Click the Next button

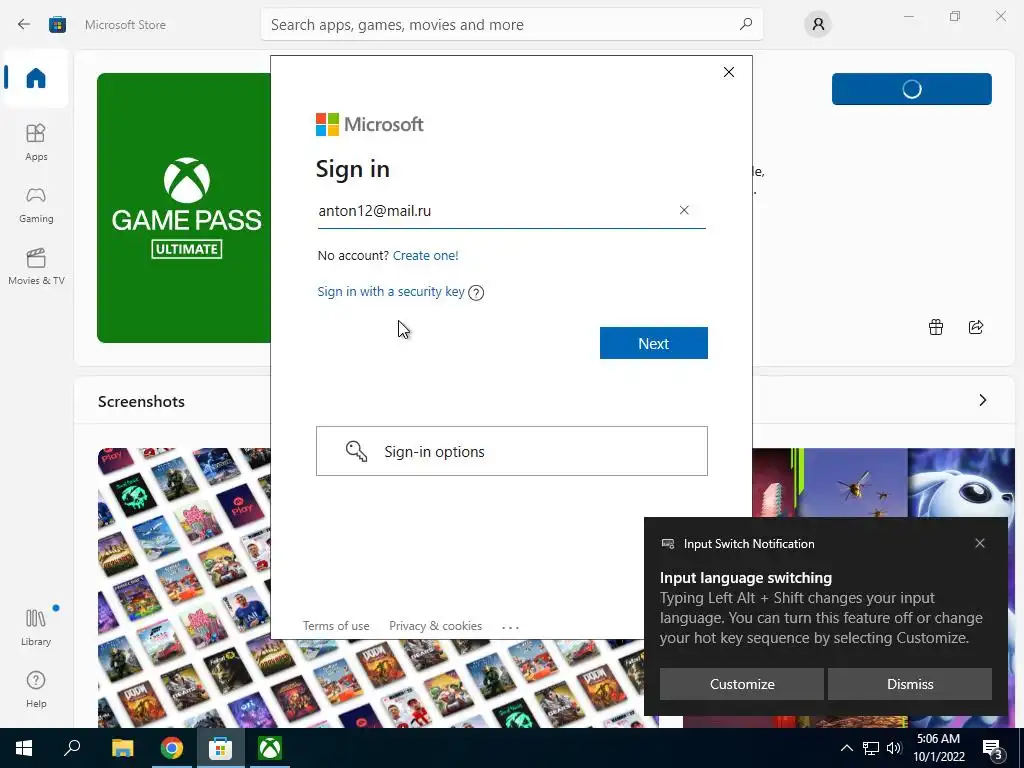(653, 343)
